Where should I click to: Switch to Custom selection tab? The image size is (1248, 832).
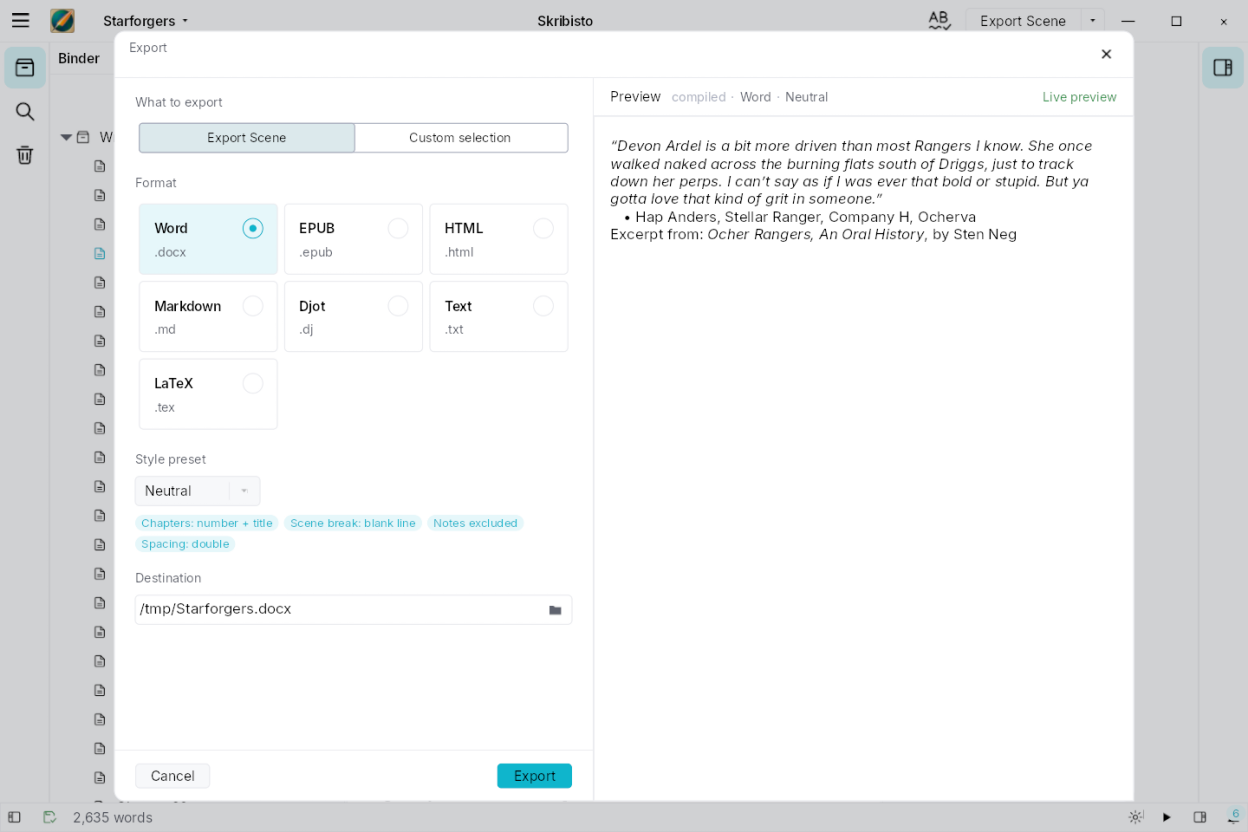pos(461,138)
